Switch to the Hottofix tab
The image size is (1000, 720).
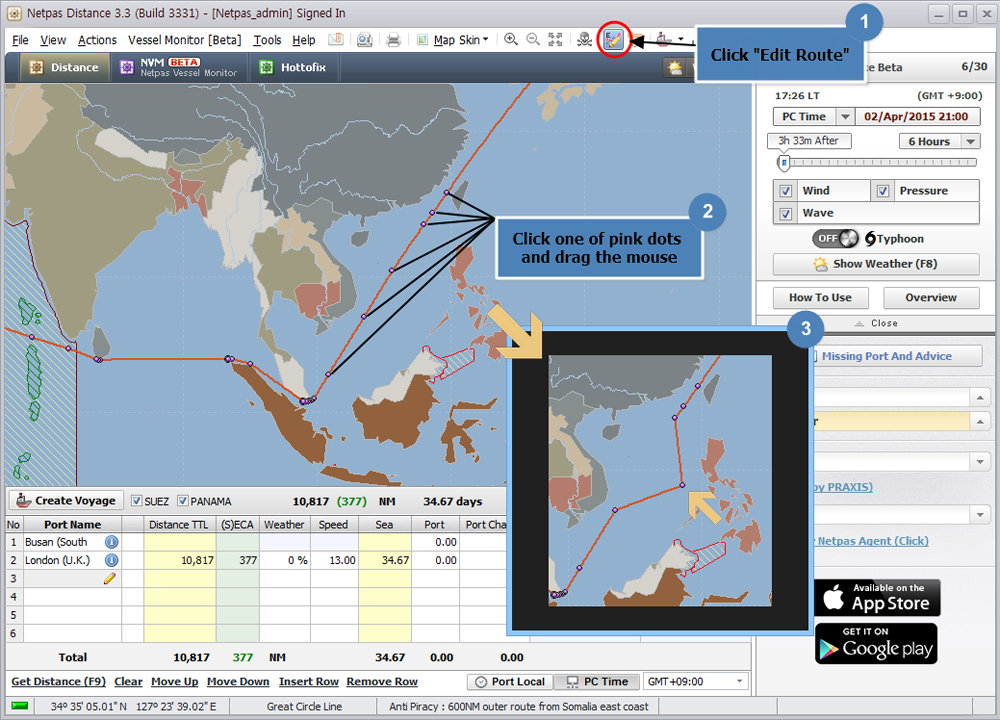tap(294, 68)
